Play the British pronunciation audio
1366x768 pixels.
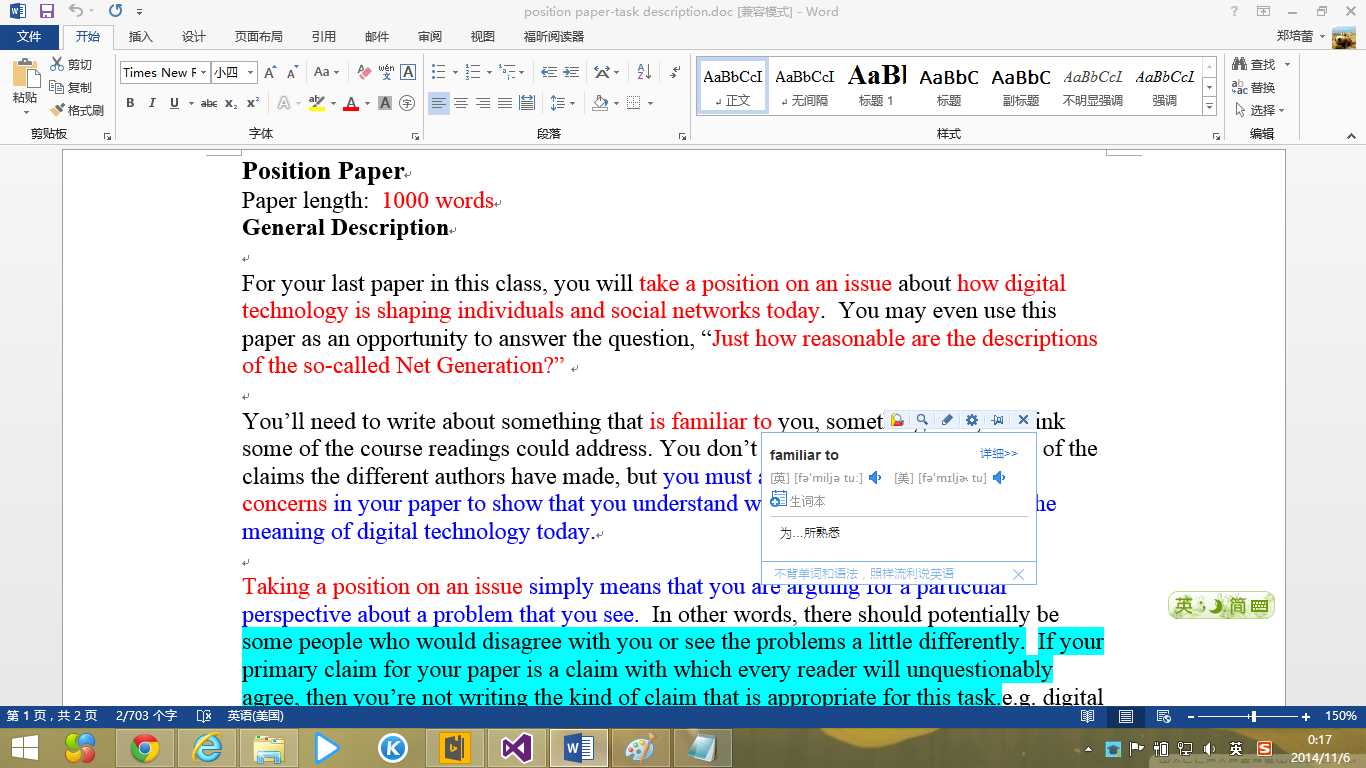875,478
